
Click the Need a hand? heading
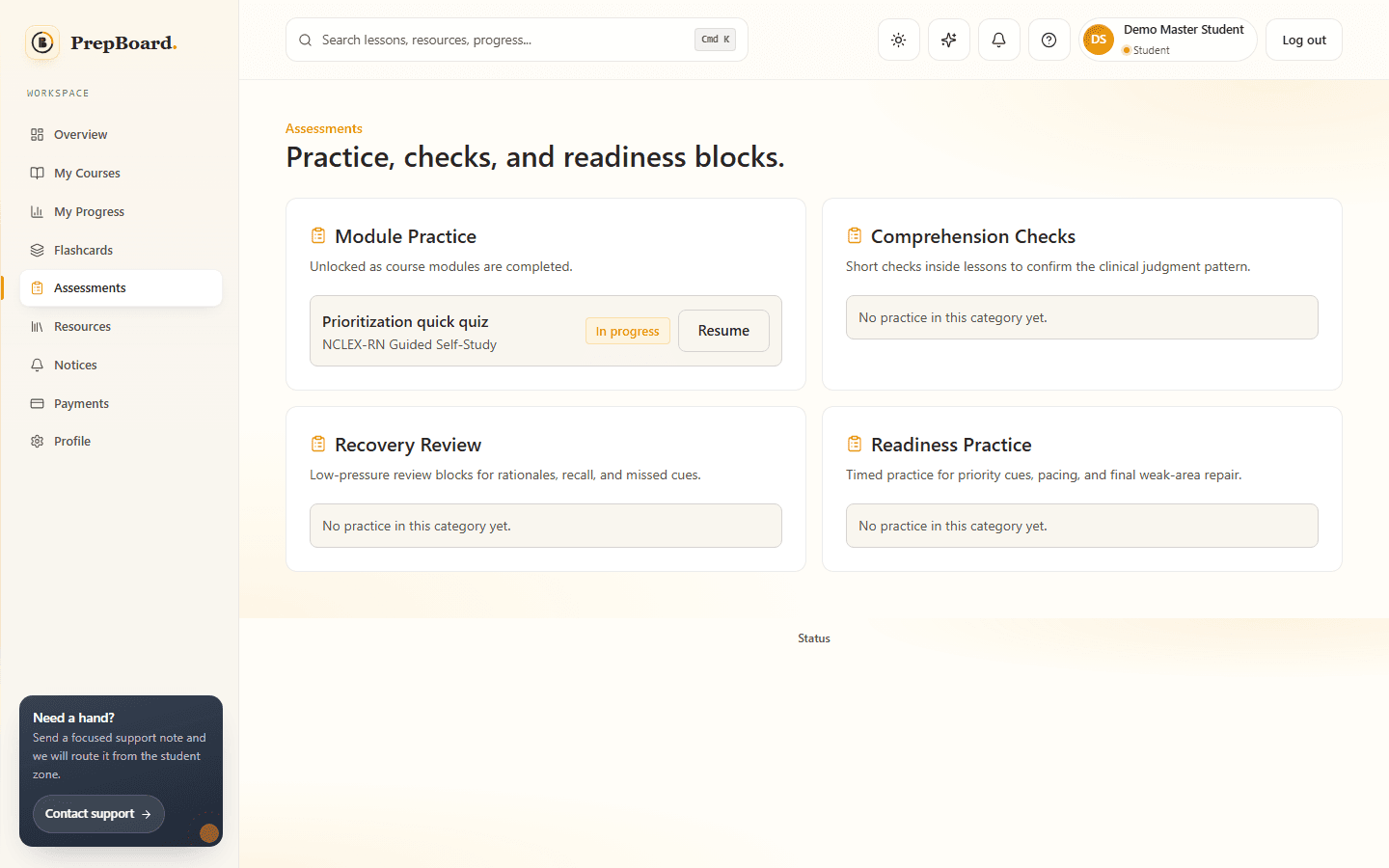(x=73, y=718)
